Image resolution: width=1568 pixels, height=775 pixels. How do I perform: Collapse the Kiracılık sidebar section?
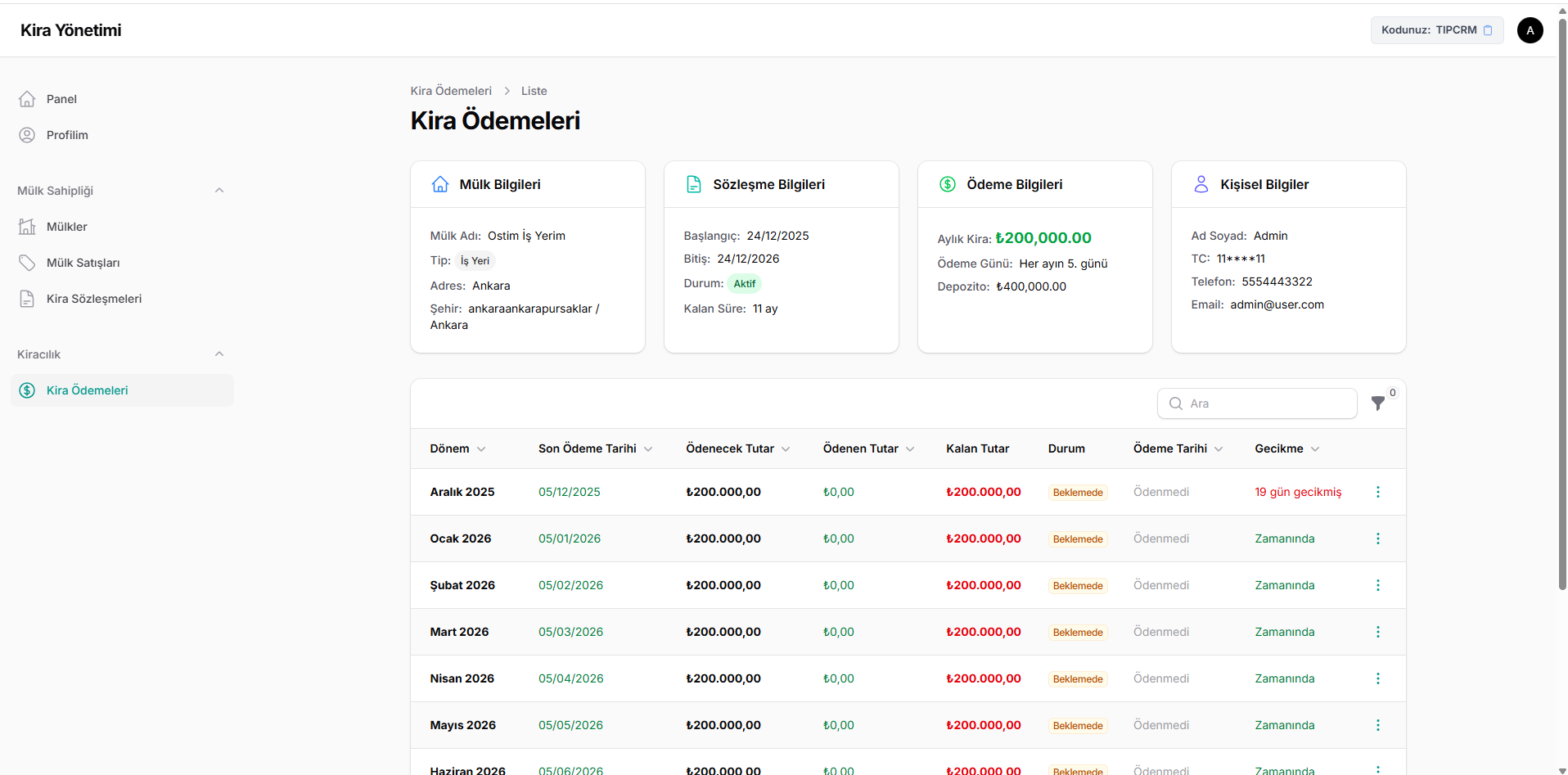tap(219, 354)
